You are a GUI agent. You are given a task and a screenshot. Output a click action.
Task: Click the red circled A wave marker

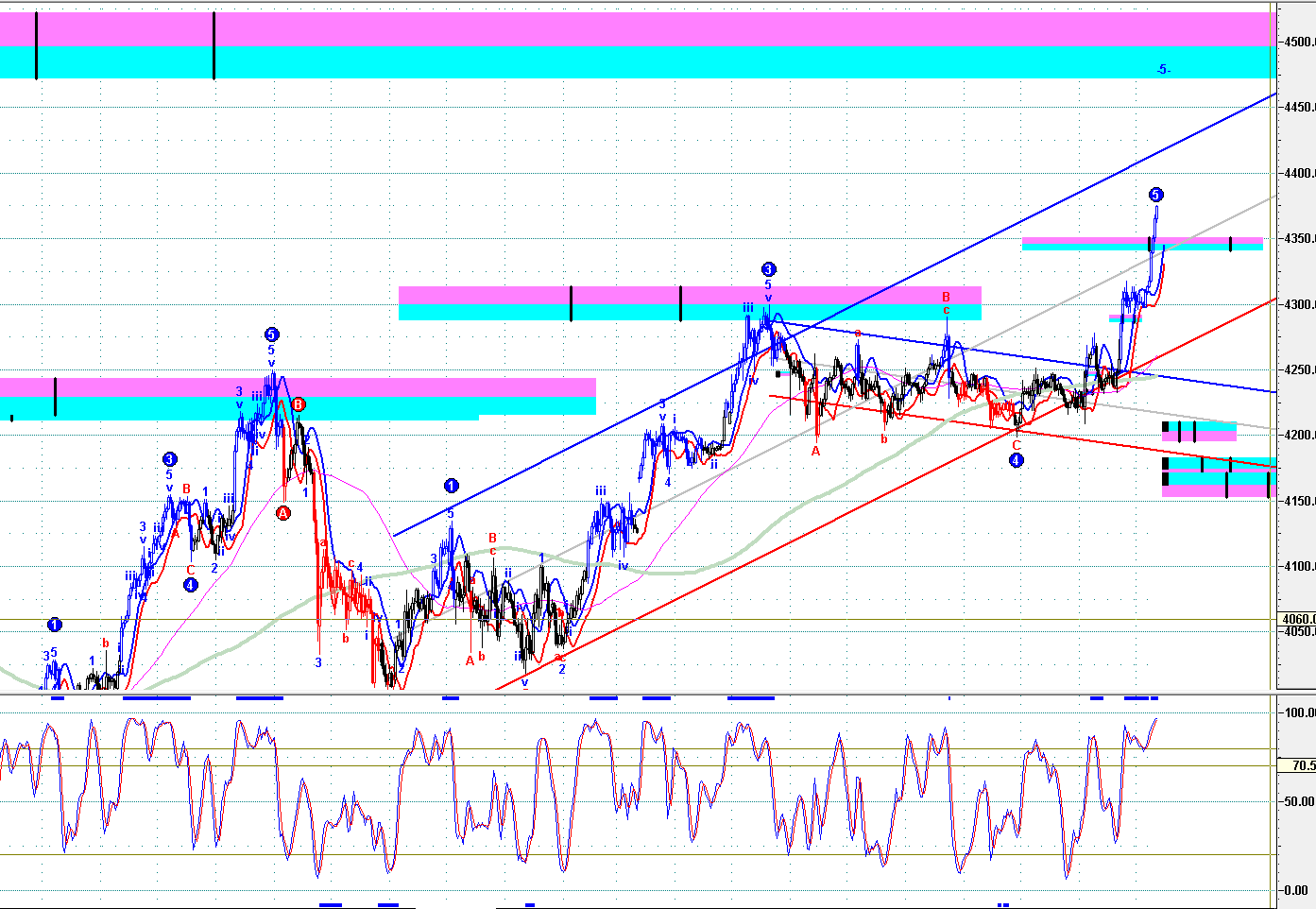[x=283, y=512]
